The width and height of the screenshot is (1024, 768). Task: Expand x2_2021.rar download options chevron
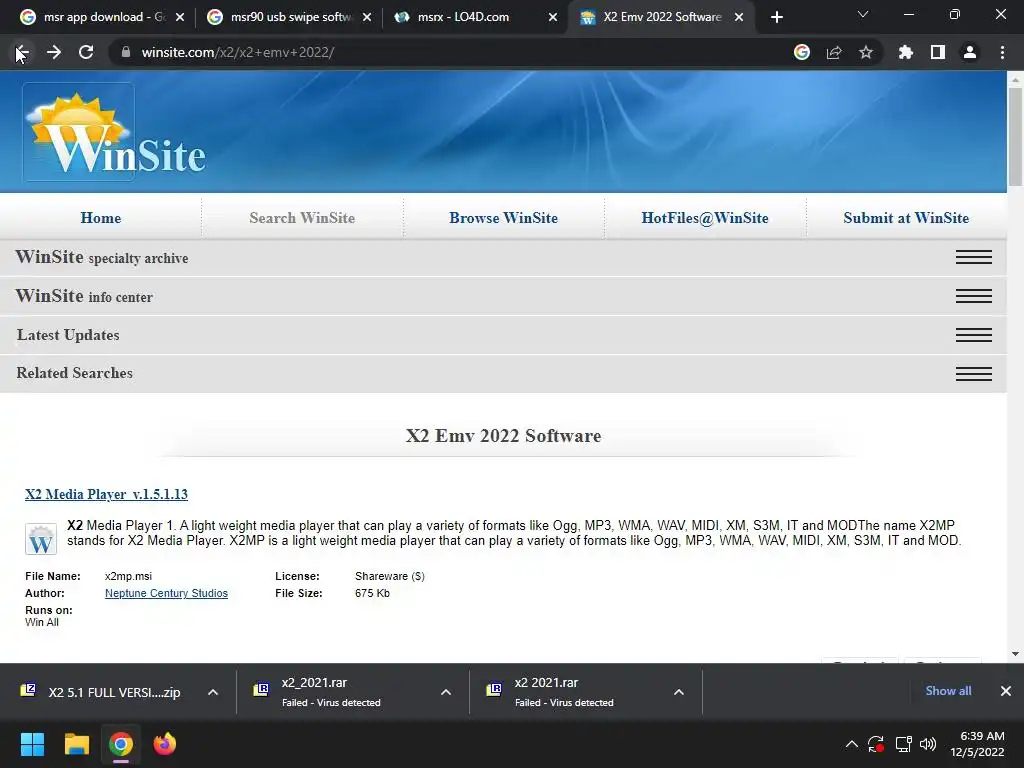click(446, 692)
